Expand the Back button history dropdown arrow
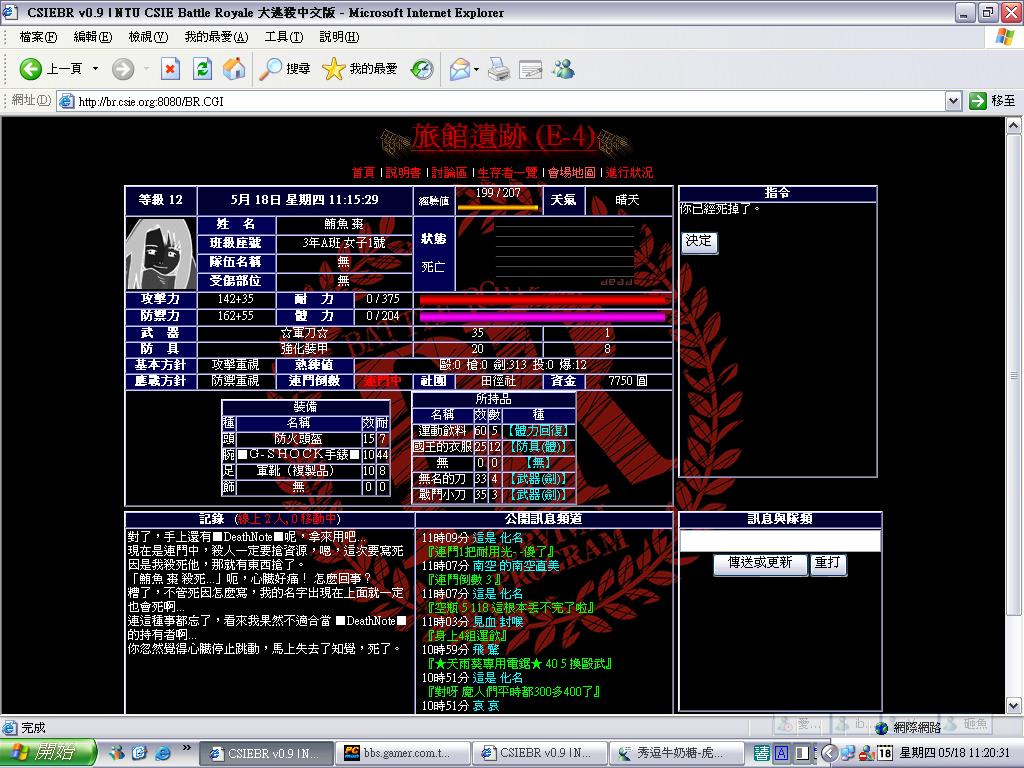The image size is (1024, 768). [x=95, y=69]
